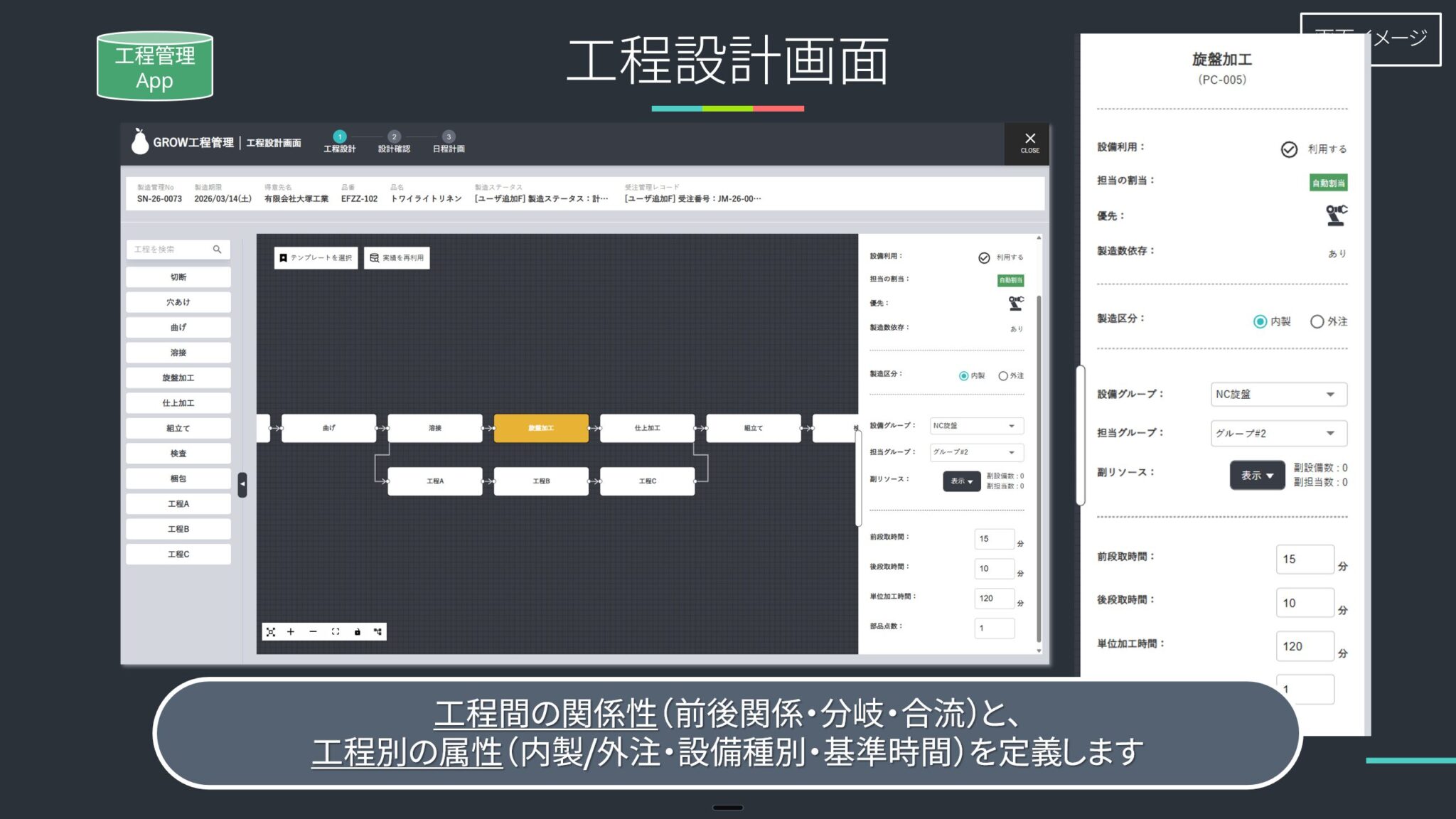Toggle 利用する checkbox in enlarged panel
The image size is (1456, 819).
coord(1289,149)
